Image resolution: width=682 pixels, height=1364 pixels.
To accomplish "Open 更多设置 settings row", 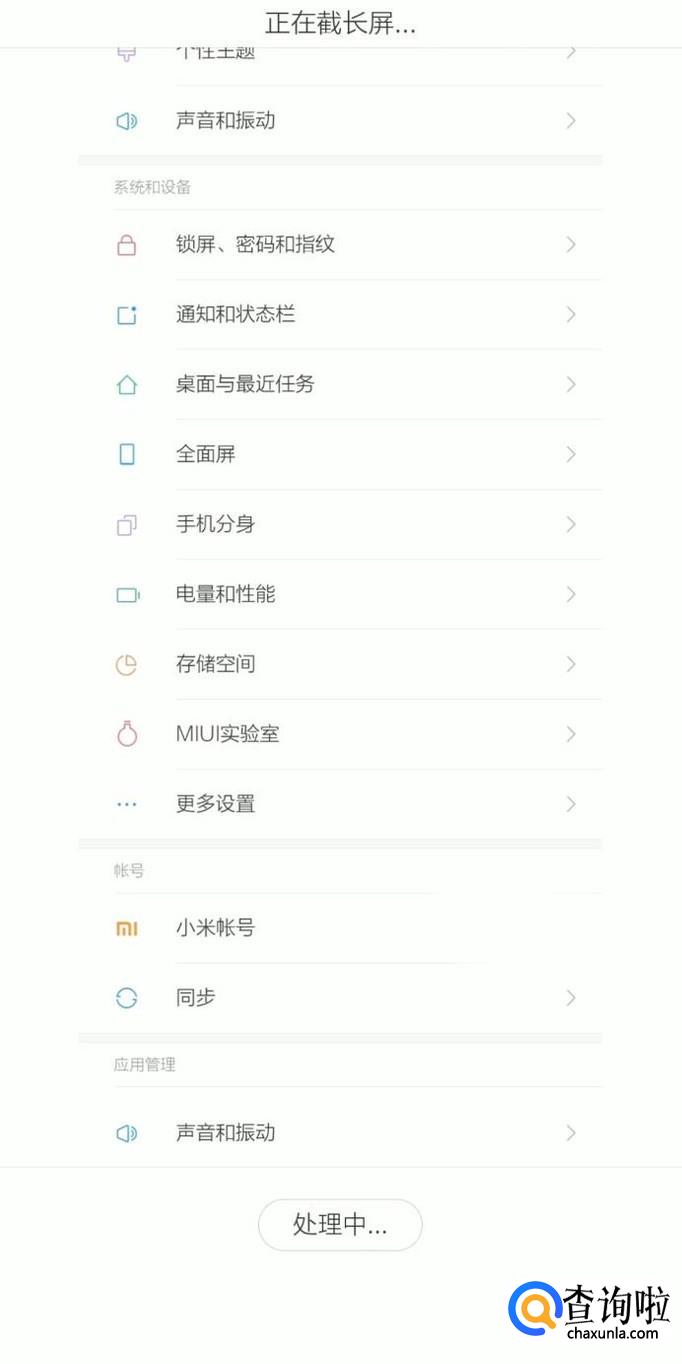I will pyautogui.click(x=215, y=804).
